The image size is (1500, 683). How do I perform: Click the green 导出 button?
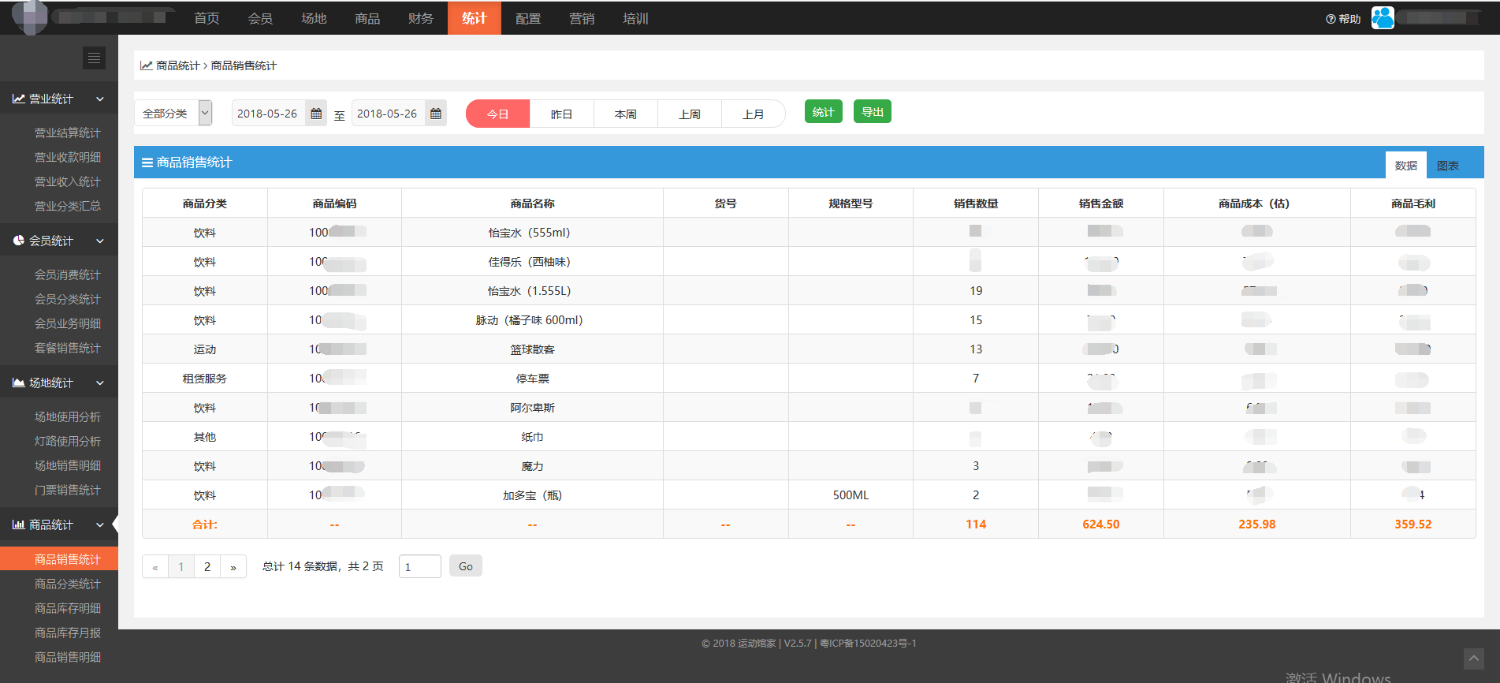point(872,112)
